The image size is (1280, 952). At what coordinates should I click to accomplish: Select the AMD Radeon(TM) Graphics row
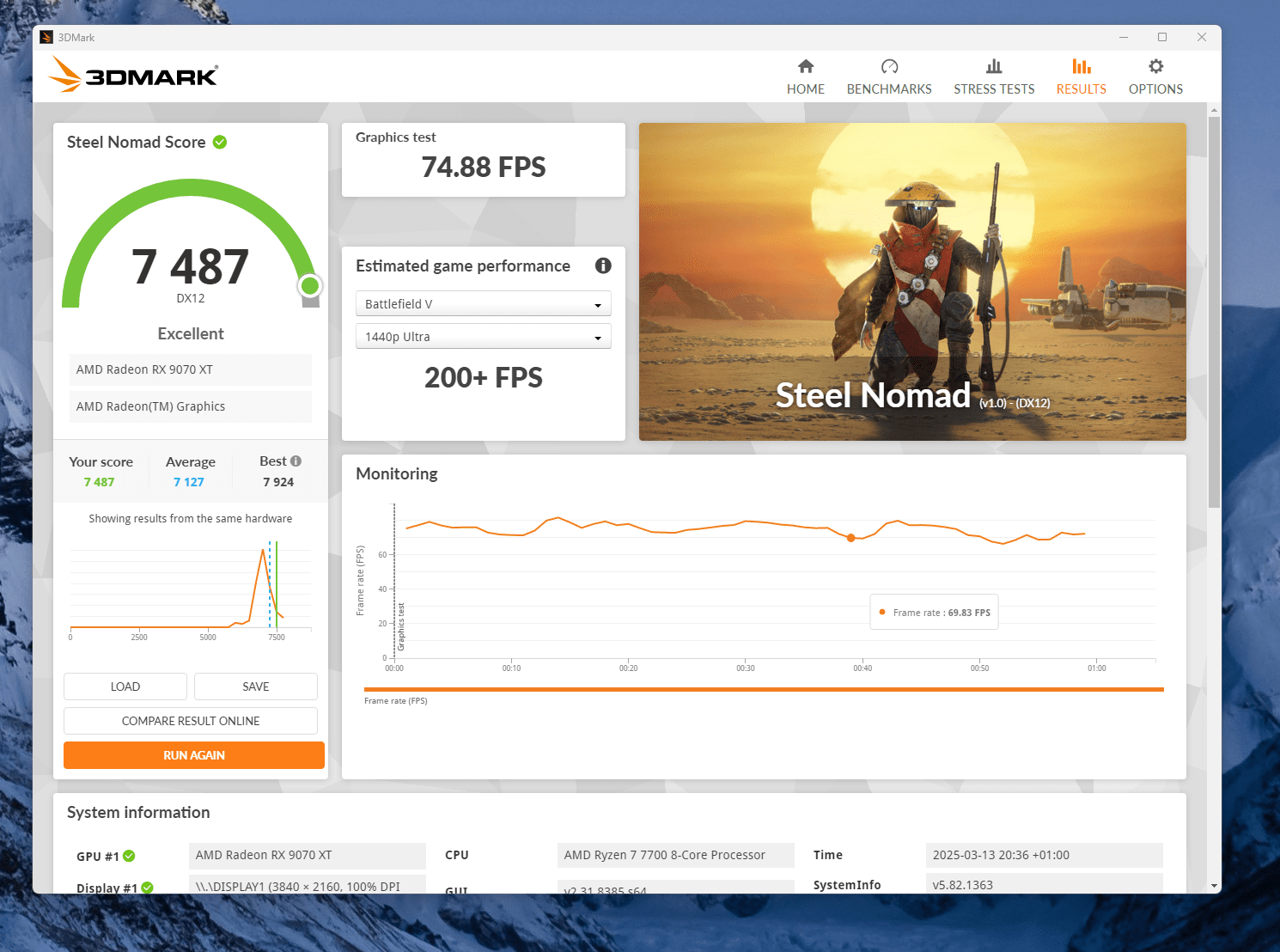click(x=191, y=406)
